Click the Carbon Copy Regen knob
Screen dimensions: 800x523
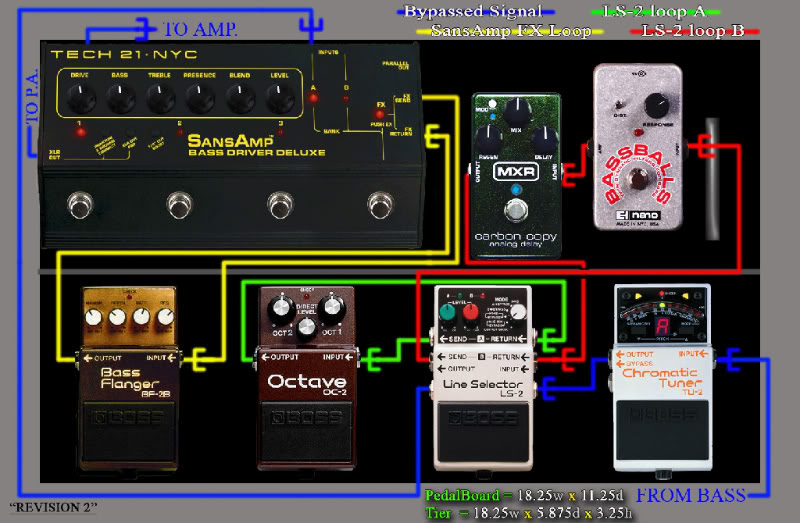click(488, 140)
